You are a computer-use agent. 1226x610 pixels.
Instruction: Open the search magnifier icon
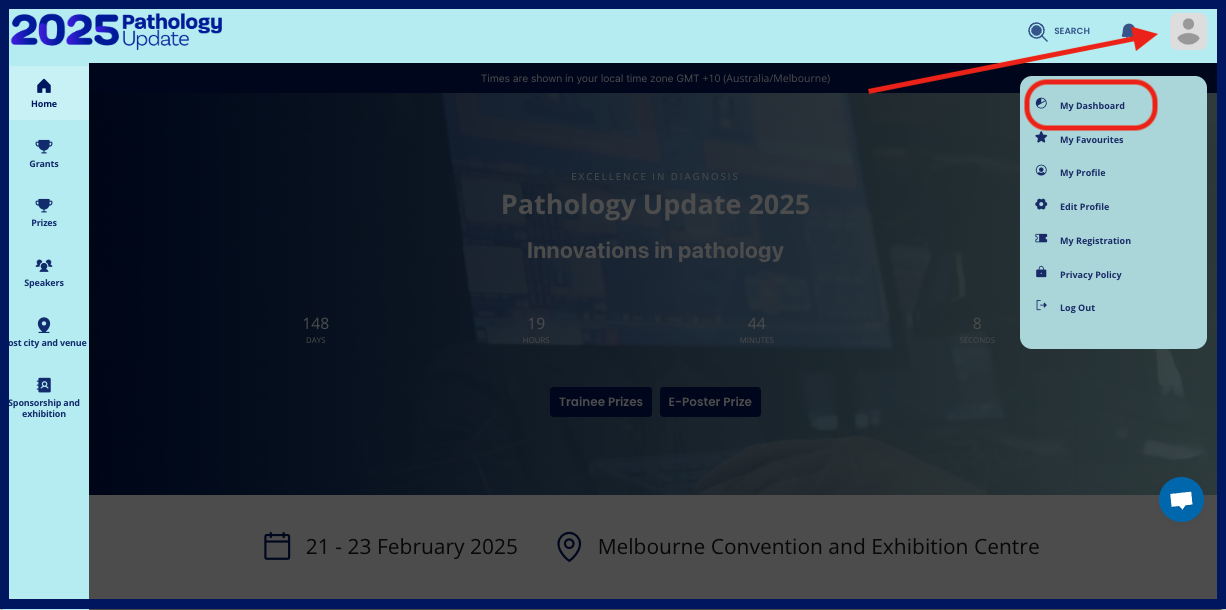(1038, 31)
